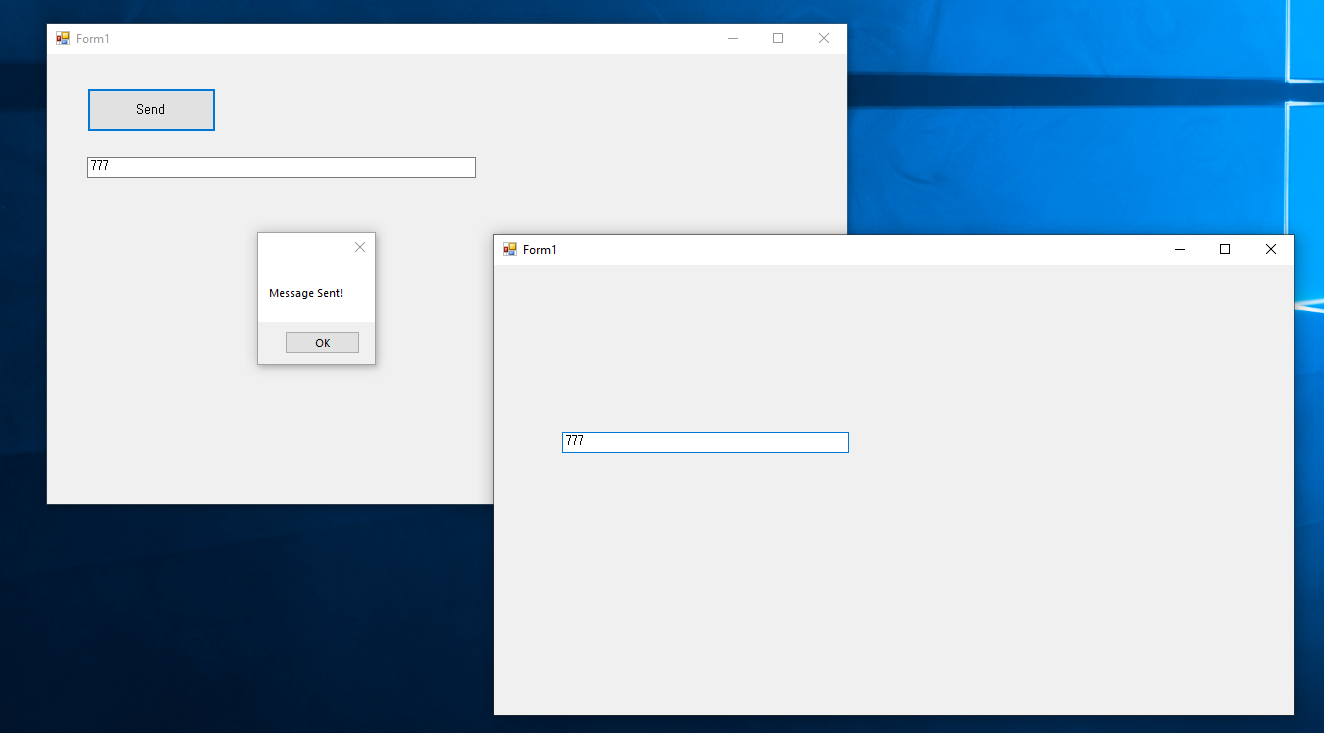Close the Message Sent dialog with X
1324x733 pixels.
(360, 247)
